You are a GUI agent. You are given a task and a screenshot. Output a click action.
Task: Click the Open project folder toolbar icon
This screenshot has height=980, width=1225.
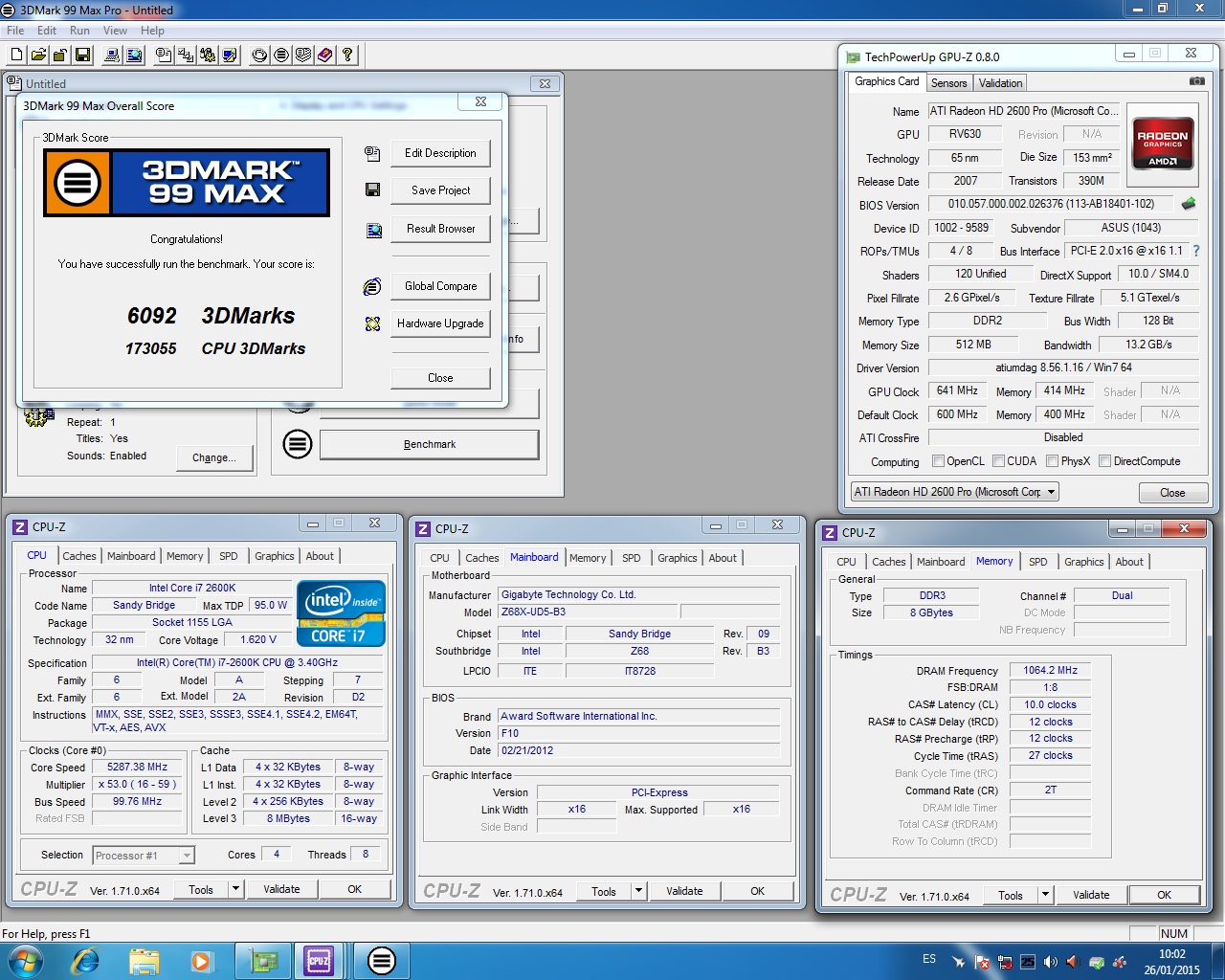38,55
